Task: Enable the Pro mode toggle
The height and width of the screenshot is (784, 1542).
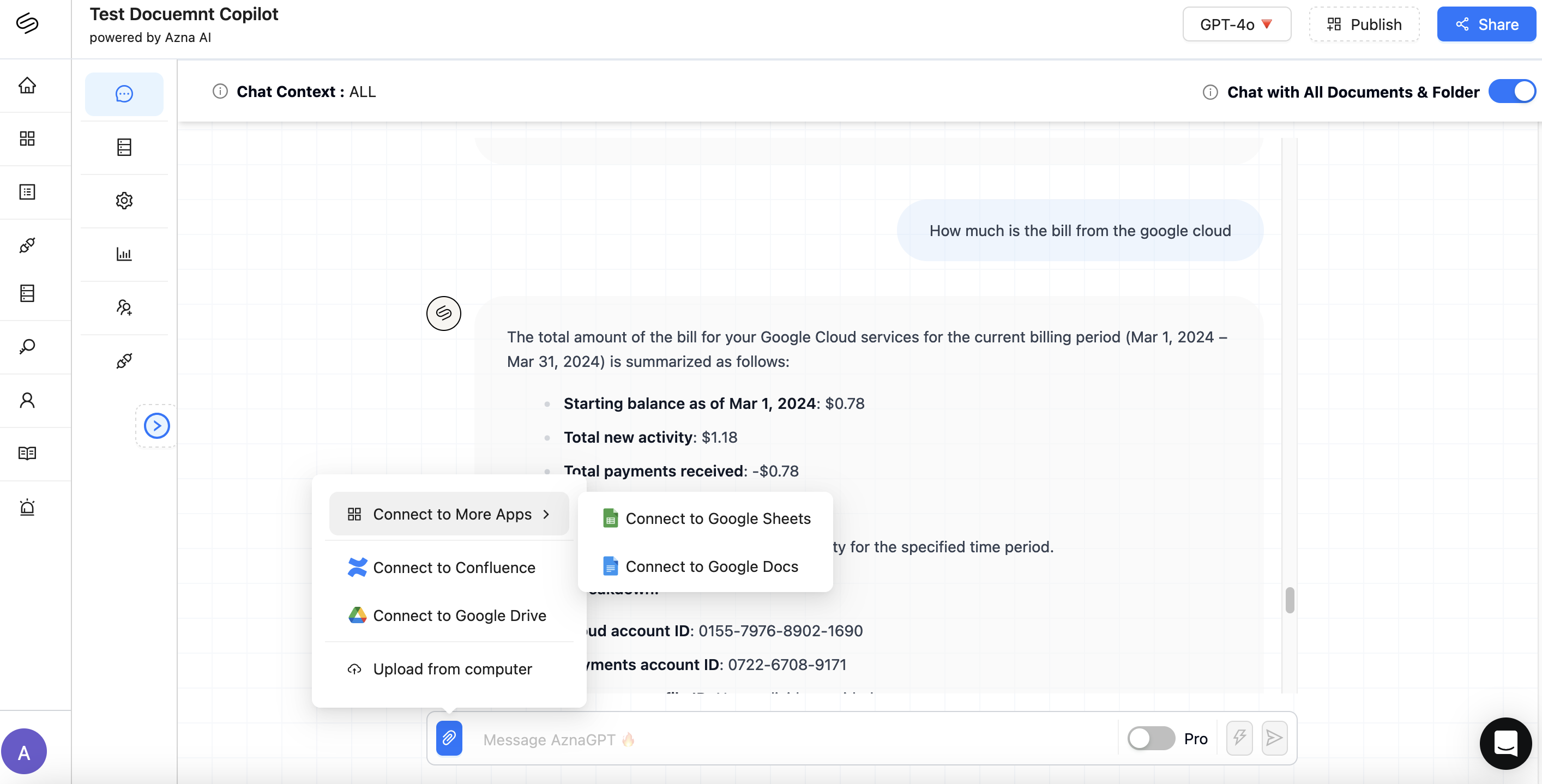Action: [x=1151, y=738]
